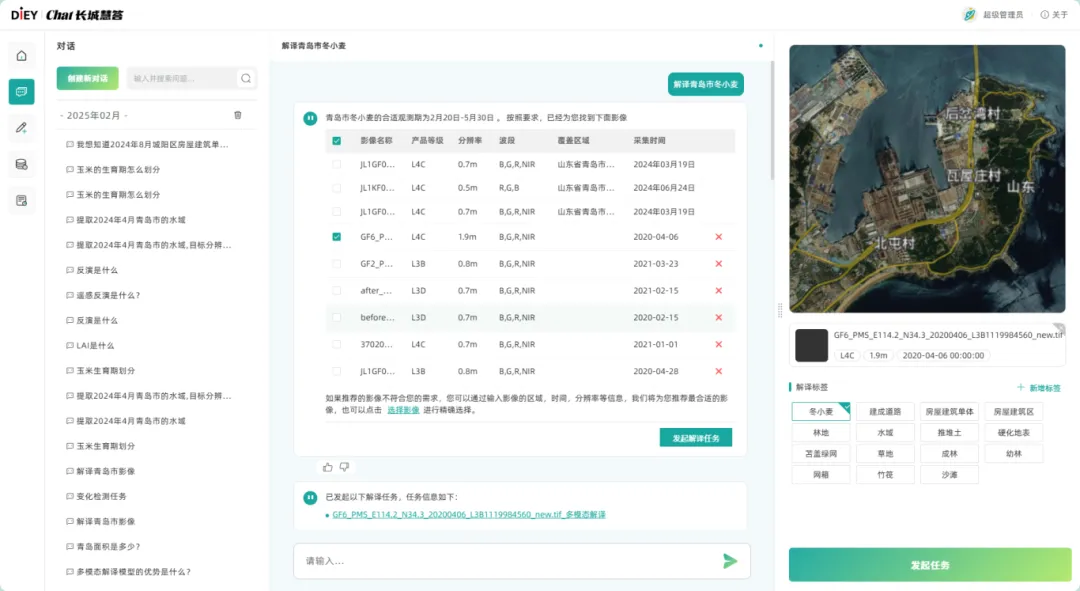
Task: Click the chat panel vertical scrollbar
Action: pyautogui.click(x=772, y=120)
